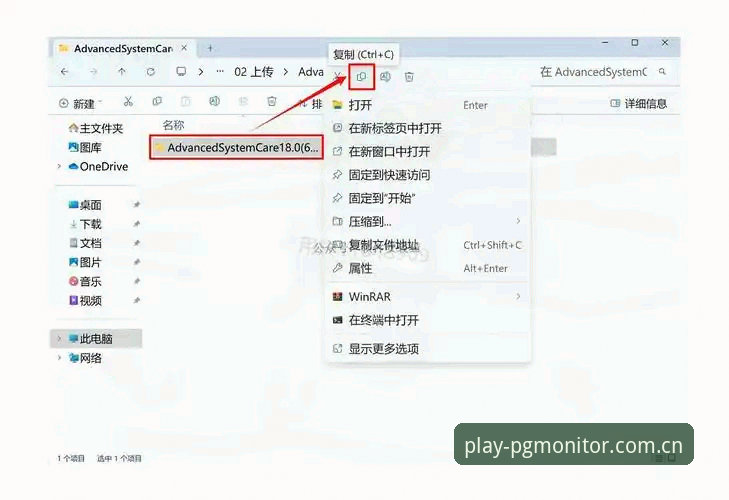Click the Copy icon in context menu
This screenshot has height=500, width=729.
[361, 77]
